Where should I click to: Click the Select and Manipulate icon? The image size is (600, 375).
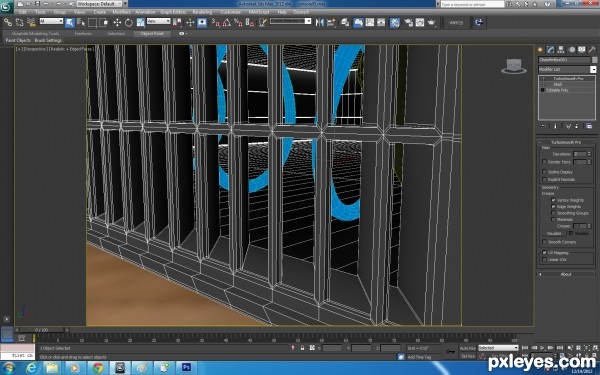point(190,23)
